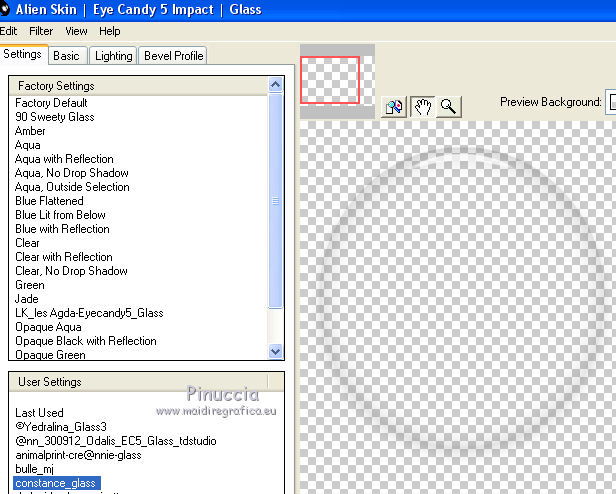Open the Filter menu
This screenshot has width=616, height=494.
tap(41, 31)
